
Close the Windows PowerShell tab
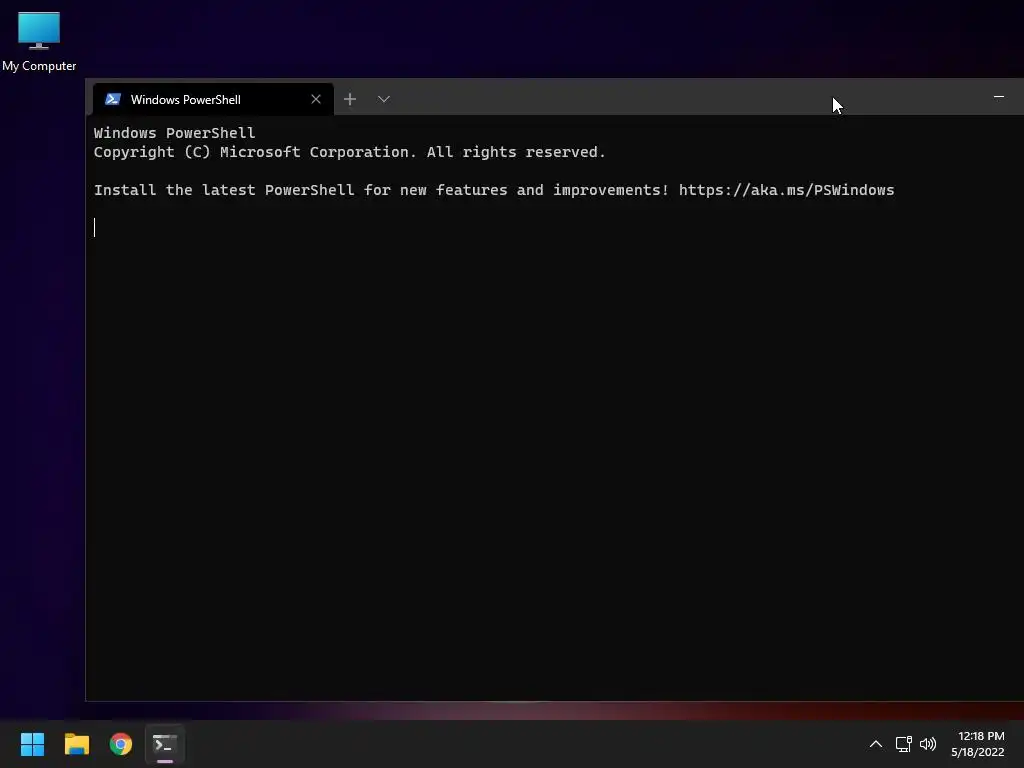click(316, 99)
